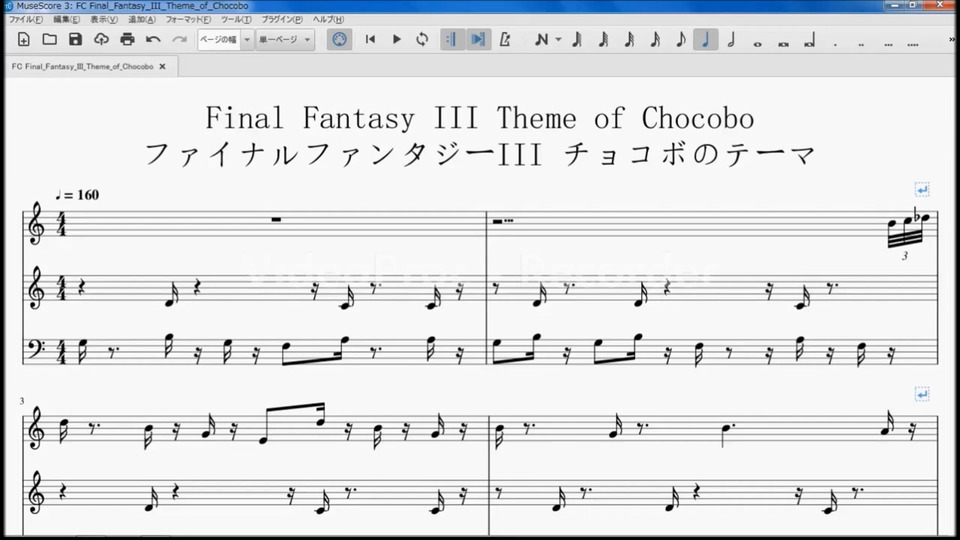Toggle pan score during playback

478,40
